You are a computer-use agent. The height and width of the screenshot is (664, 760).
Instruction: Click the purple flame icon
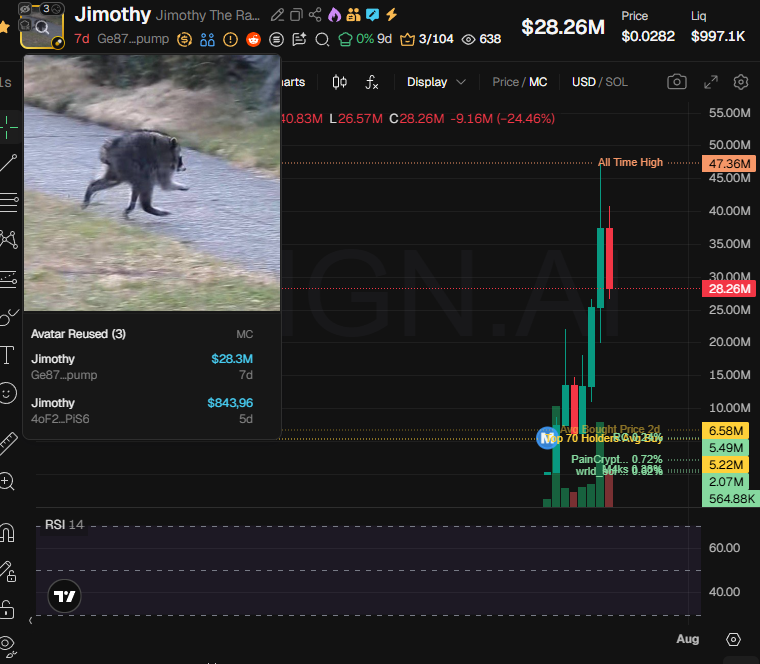(334, 15)
